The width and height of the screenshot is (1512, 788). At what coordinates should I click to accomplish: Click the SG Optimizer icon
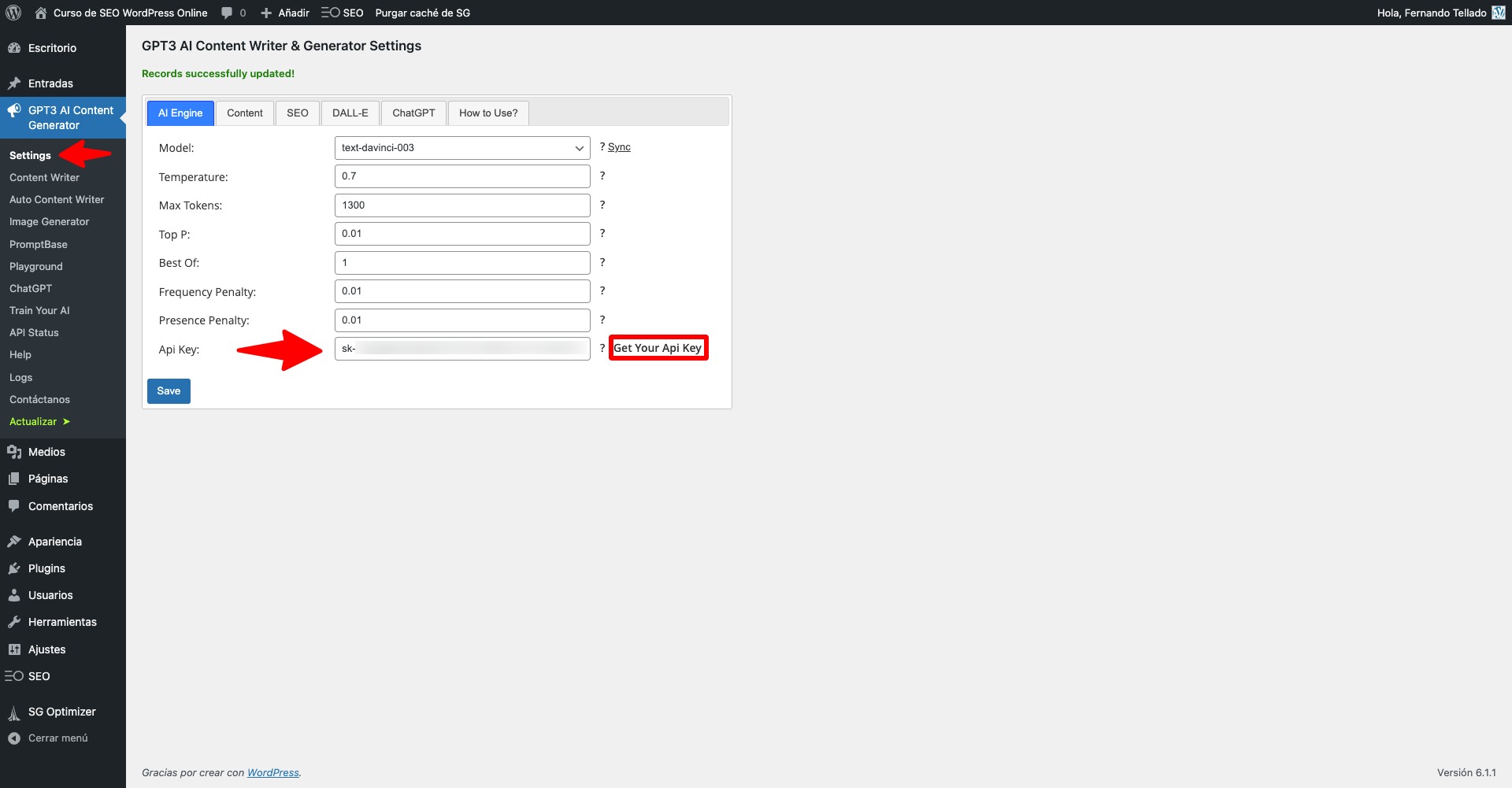point(14,712)
